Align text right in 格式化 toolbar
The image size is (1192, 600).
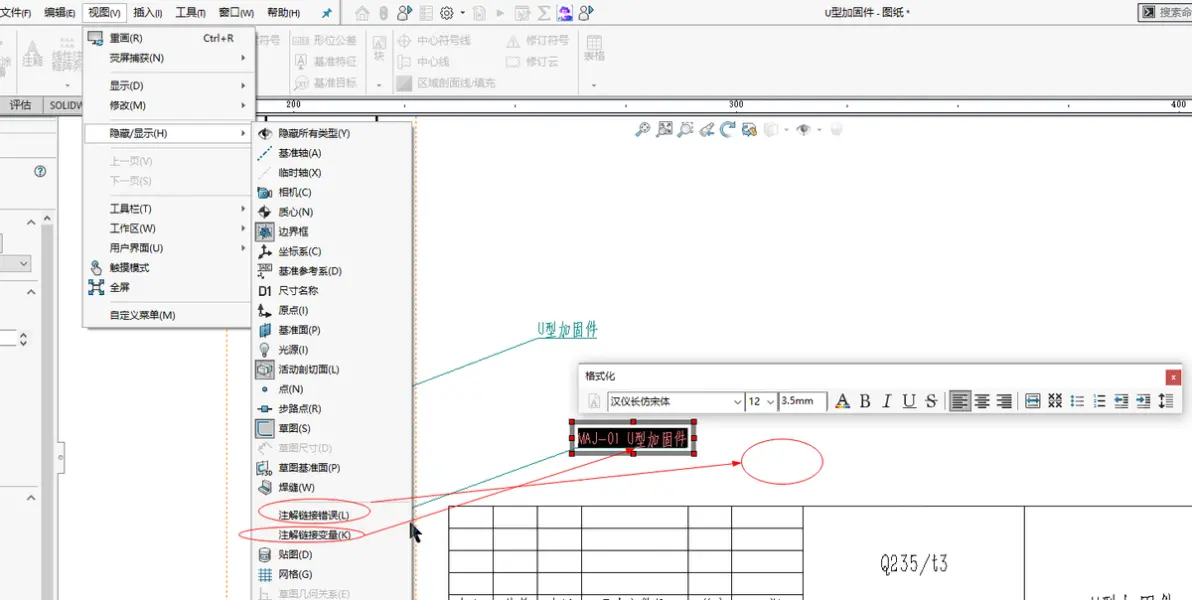tap(1004, 401)
